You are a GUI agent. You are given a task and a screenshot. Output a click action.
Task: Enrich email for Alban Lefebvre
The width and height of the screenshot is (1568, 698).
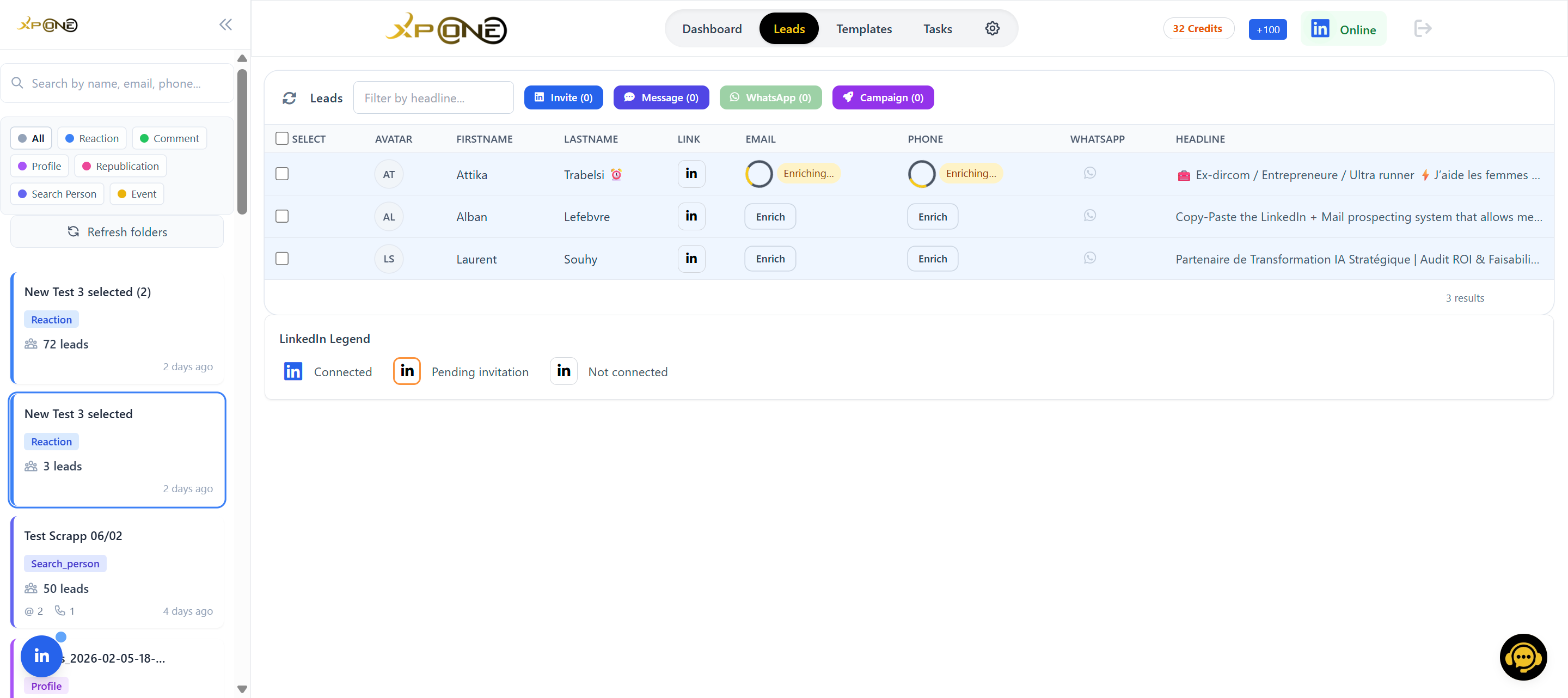tap(770, 217)
